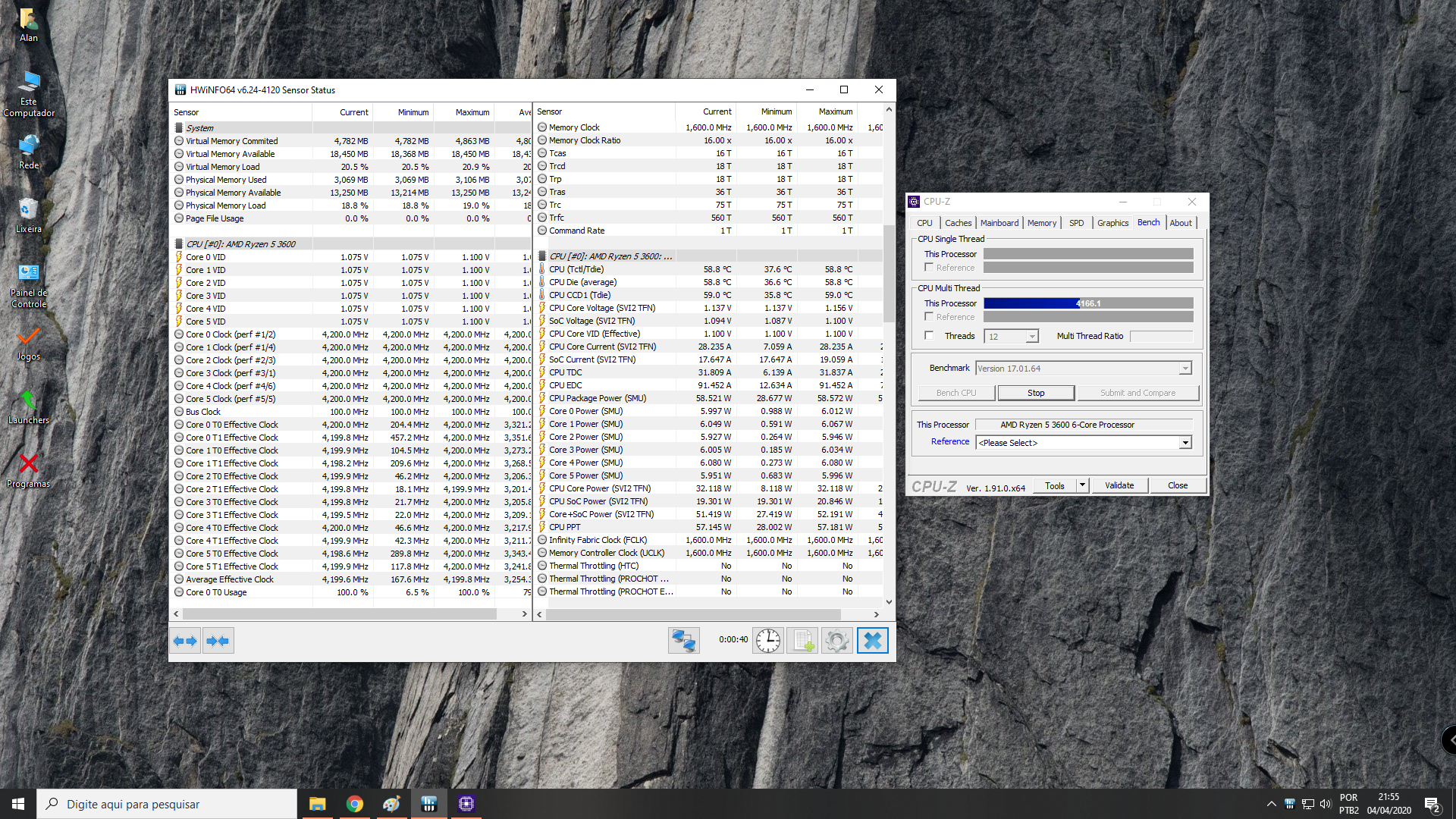1456x819 pixels.
Task: Click the Windows Start button
Action: tap(18, 804)
